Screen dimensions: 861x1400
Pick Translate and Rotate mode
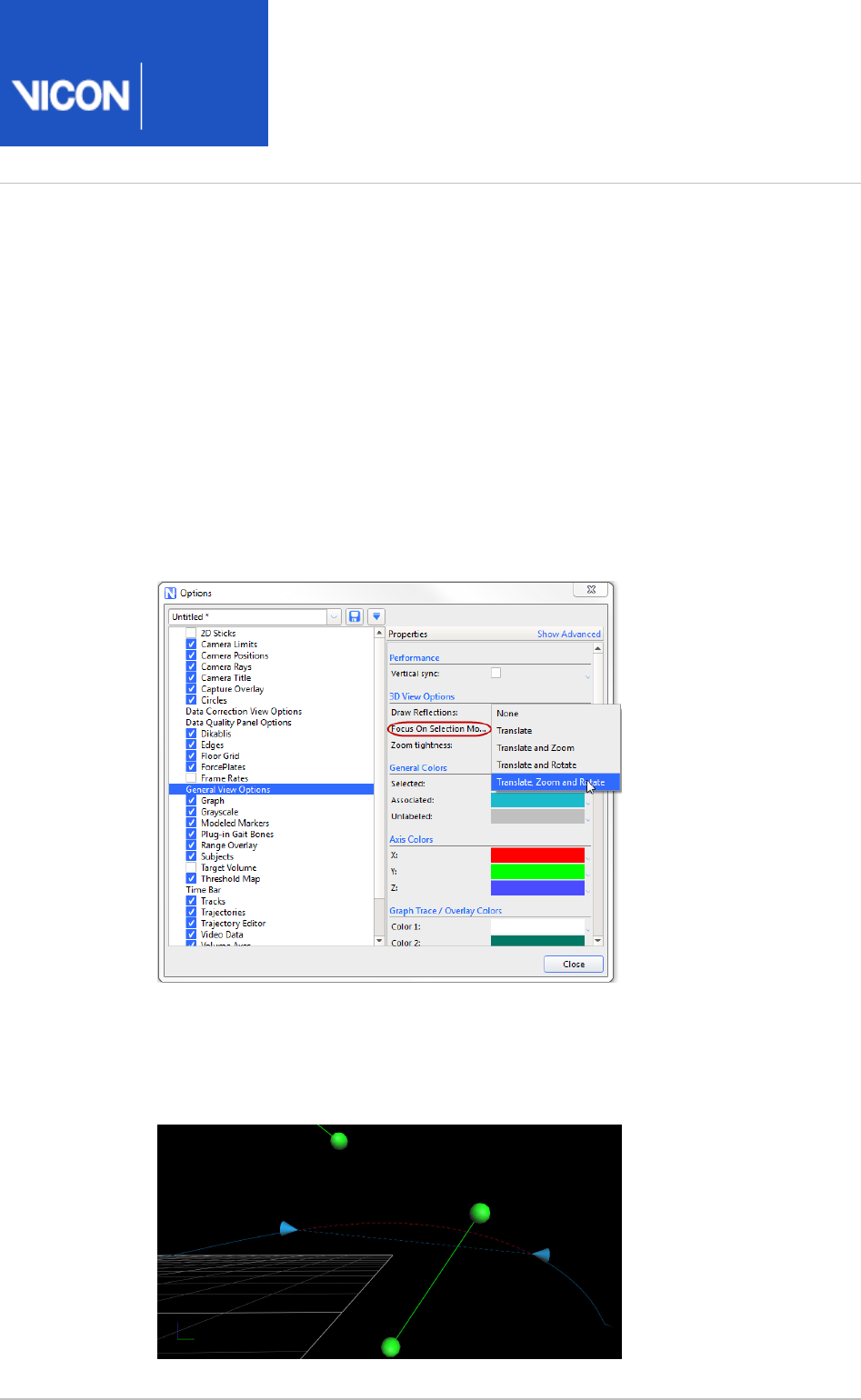click(556, 765)
